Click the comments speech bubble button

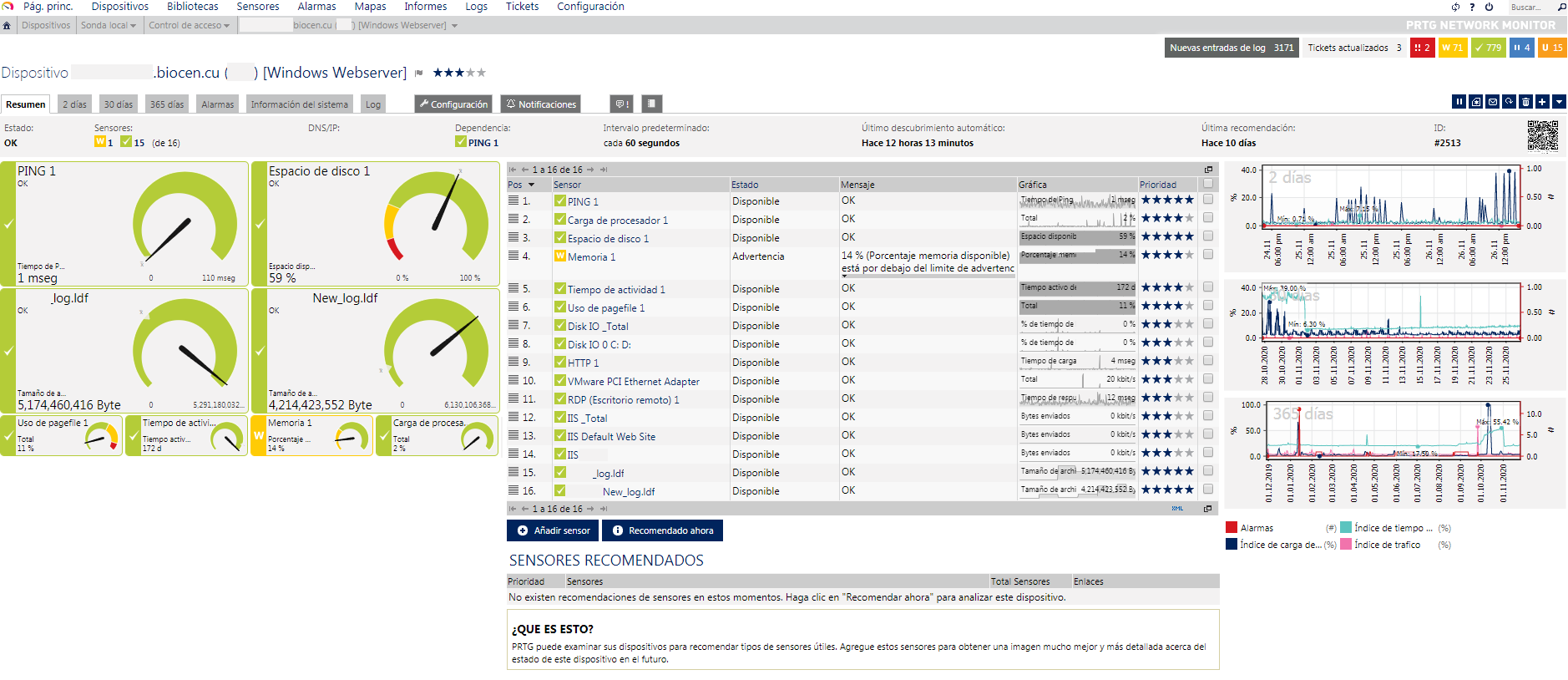[622, 104]
